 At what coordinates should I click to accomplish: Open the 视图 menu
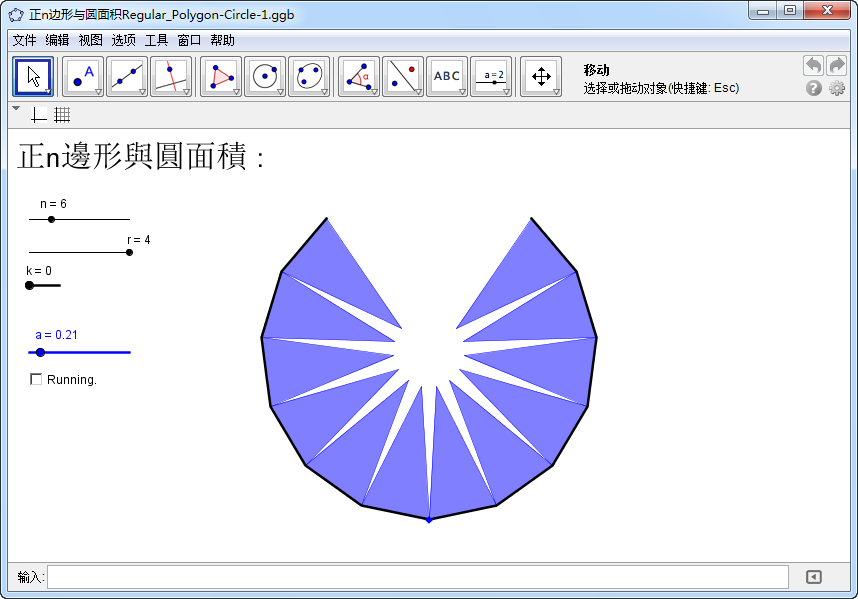[x=90, y=40]
